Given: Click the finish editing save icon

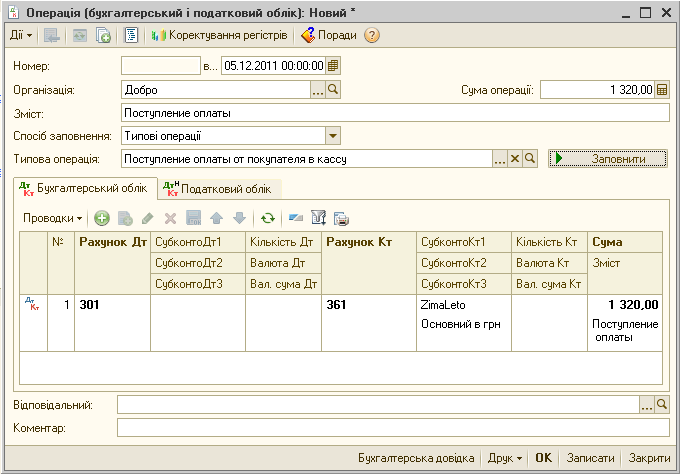Looking at the screenshot, I should click(x=193, y=218).
